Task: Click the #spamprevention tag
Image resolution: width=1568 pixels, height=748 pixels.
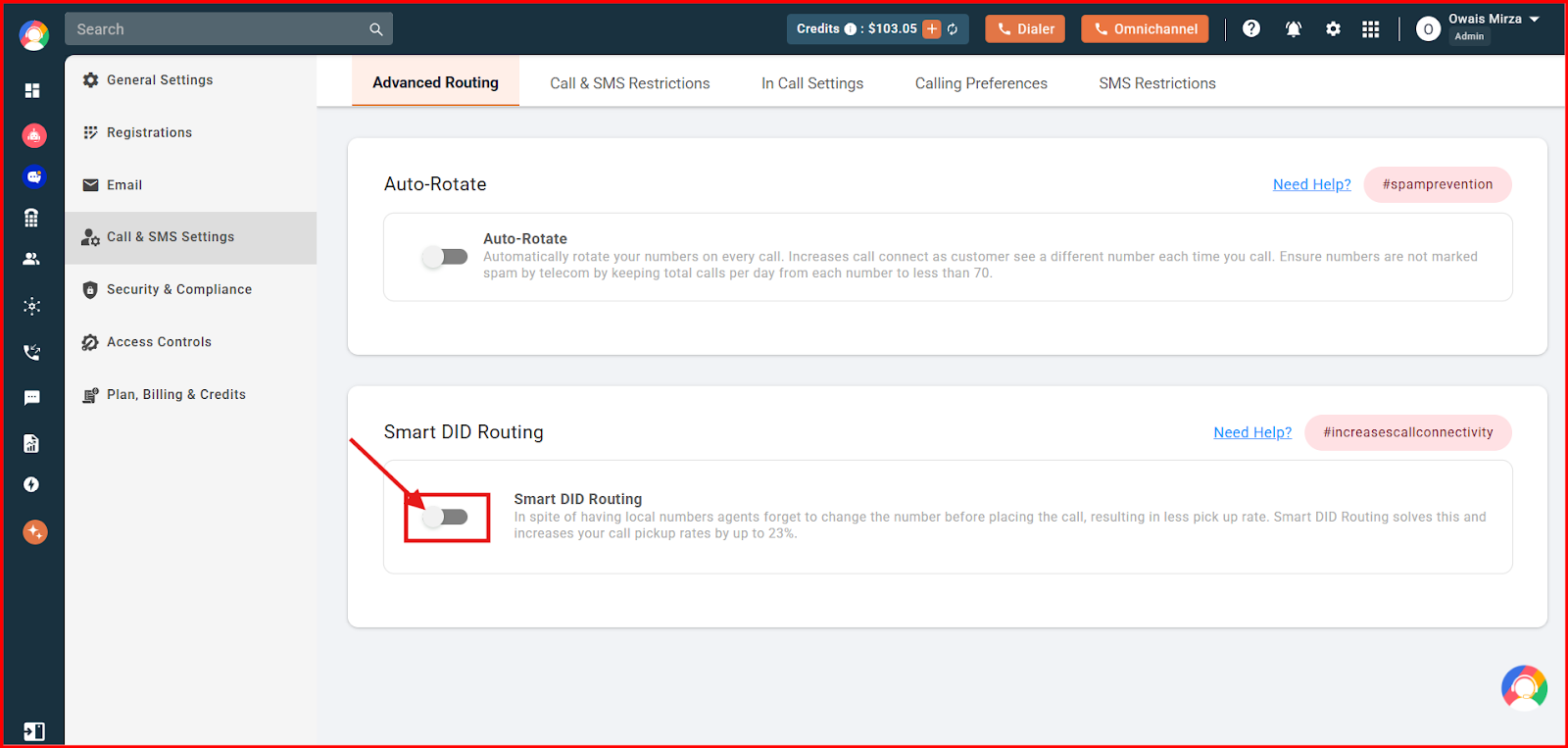Action: pyautogui.click(x=1438, y=184)
